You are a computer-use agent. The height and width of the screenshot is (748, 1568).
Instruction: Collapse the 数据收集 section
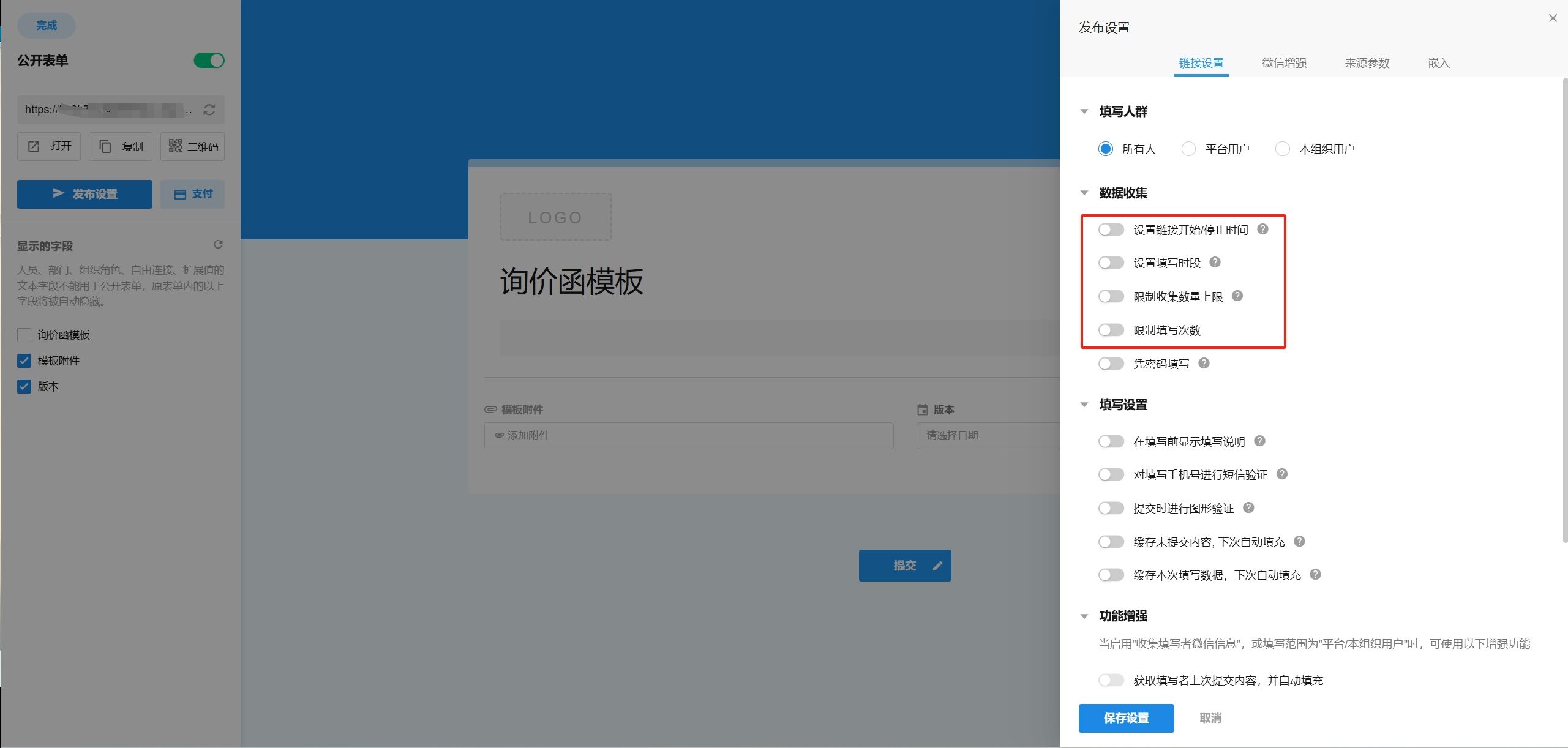(x=1084, y=192)
